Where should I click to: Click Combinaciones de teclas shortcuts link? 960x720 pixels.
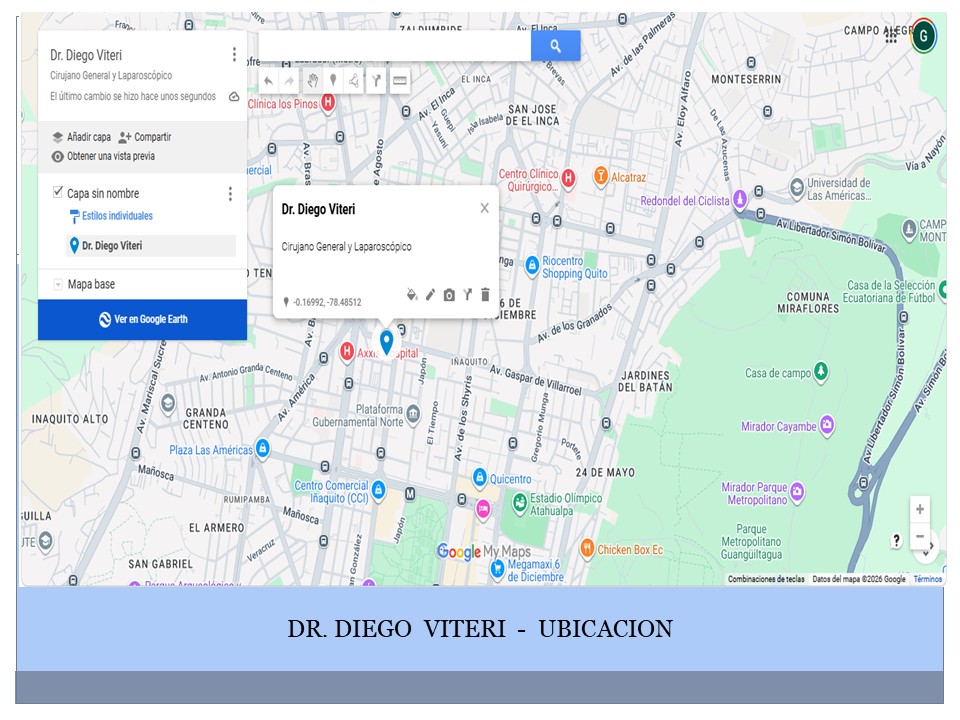click(x=766, y=579)
